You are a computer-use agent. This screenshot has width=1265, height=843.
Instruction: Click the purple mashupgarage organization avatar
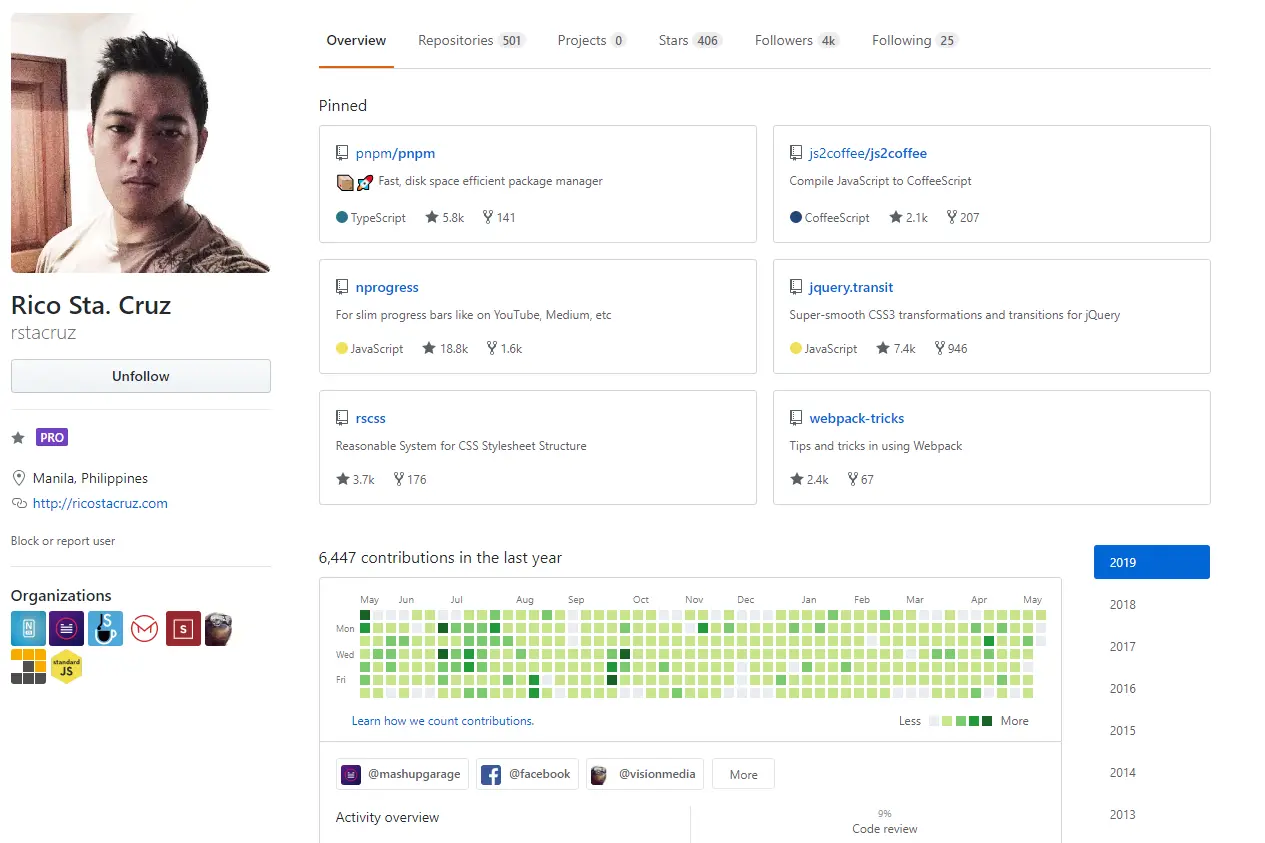click(66, 628)
